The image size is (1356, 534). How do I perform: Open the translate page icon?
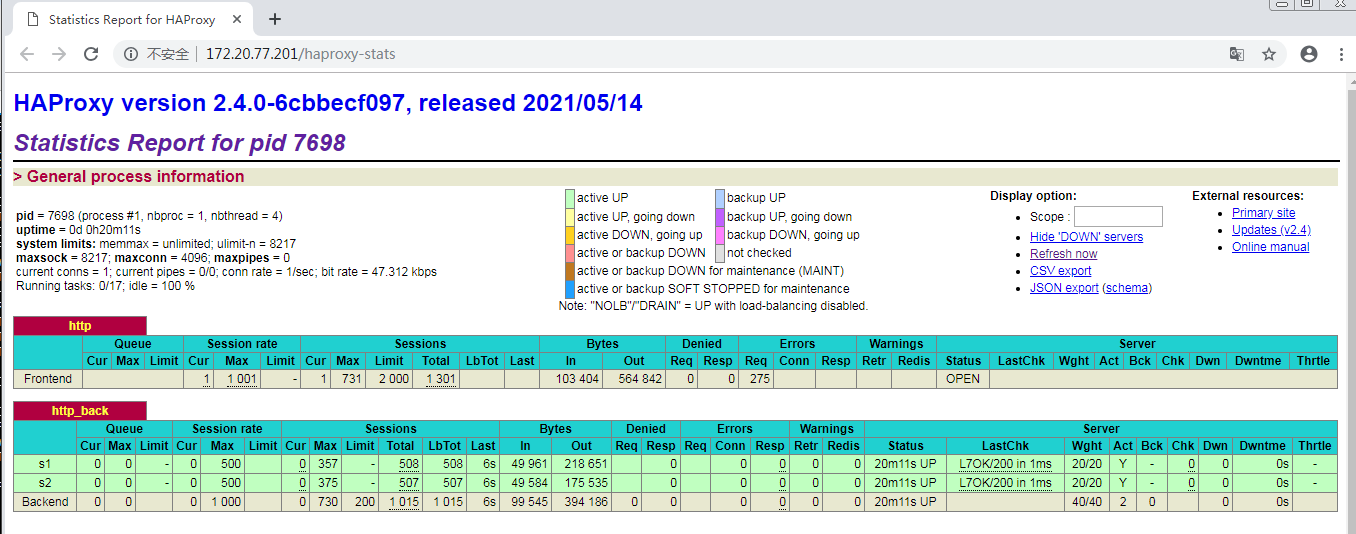coord(1237,54)
